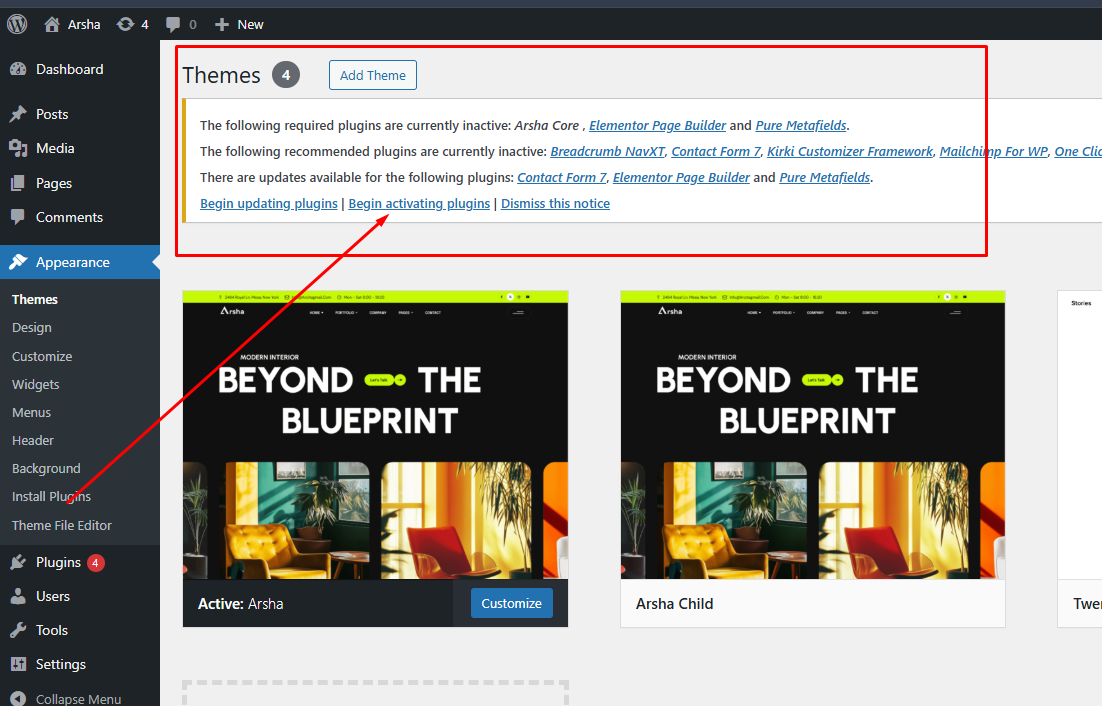Open Menus submenu item

coord(32,412)
